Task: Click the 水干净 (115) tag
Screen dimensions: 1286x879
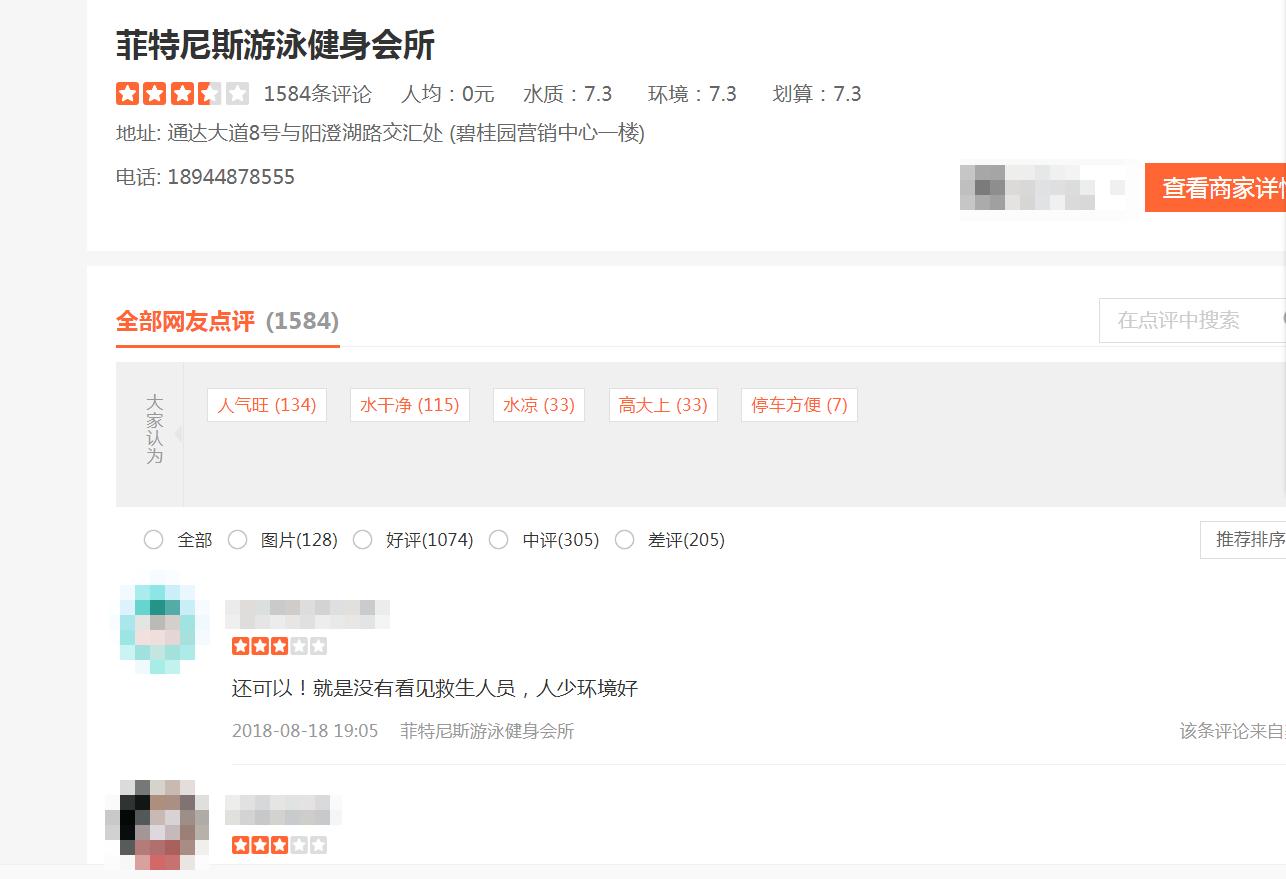Action: point(409,405)
